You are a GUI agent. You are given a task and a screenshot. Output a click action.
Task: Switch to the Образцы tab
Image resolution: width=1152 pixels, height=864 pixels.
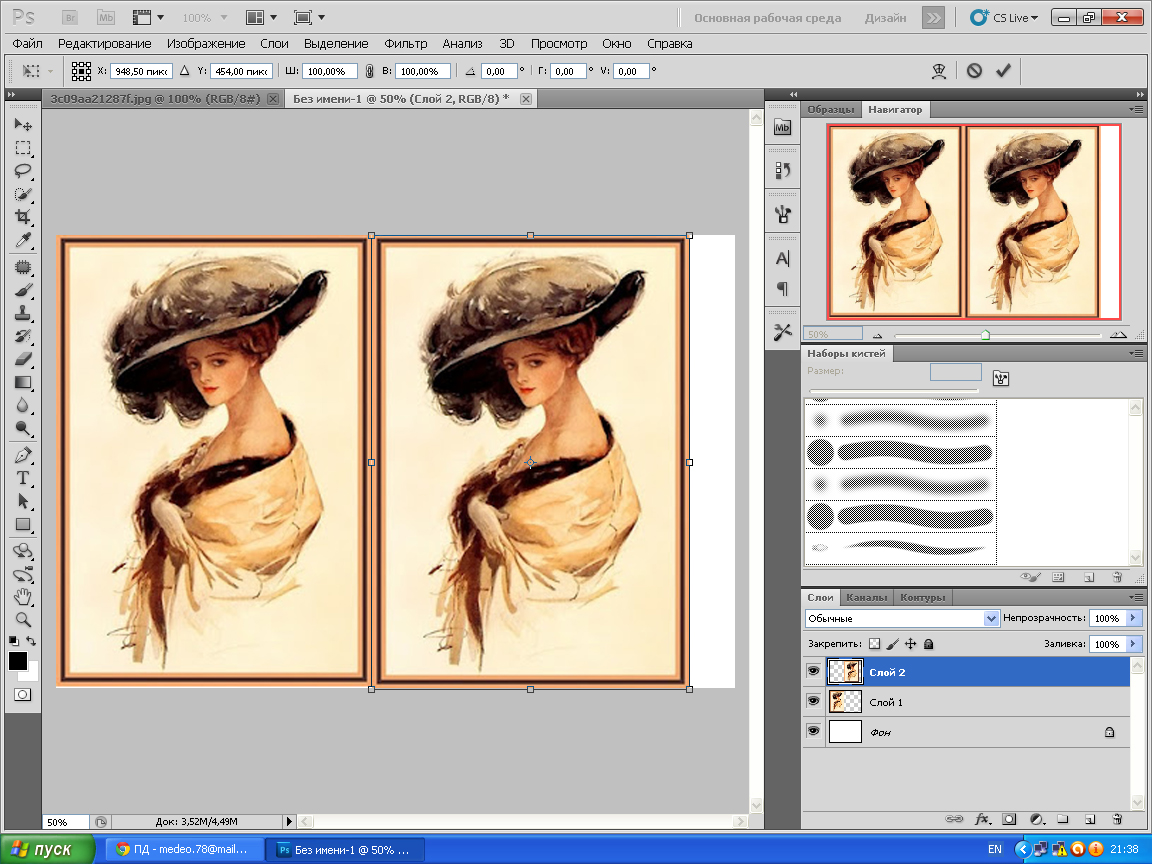831,109
